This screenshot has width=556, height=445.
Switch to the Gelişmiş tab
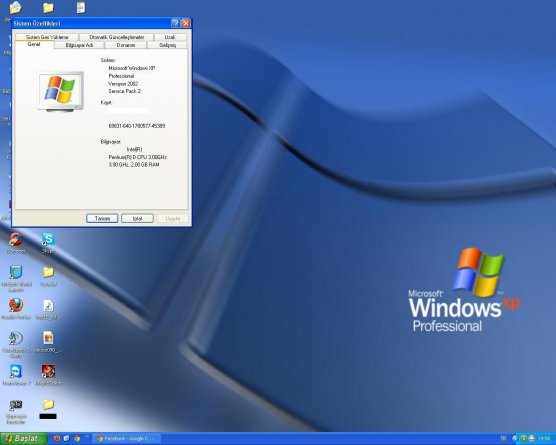167,45
